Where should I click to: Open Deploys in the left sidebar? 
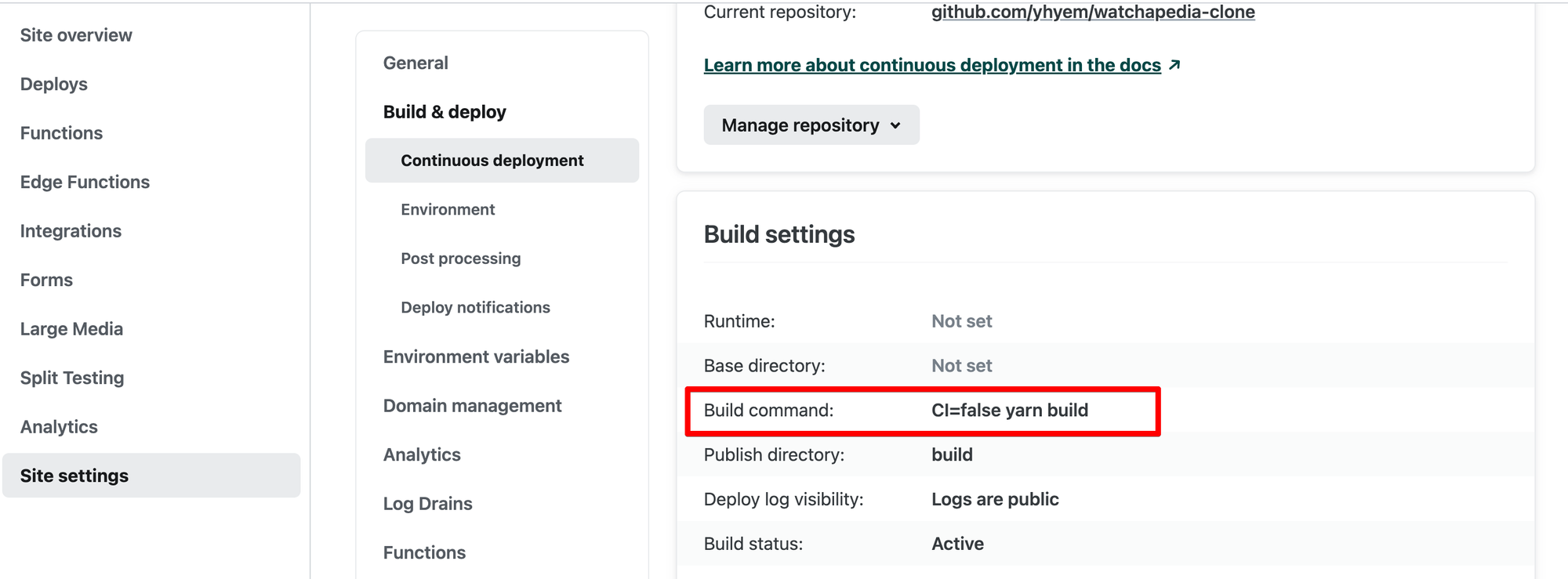click(x=53, y=84)
